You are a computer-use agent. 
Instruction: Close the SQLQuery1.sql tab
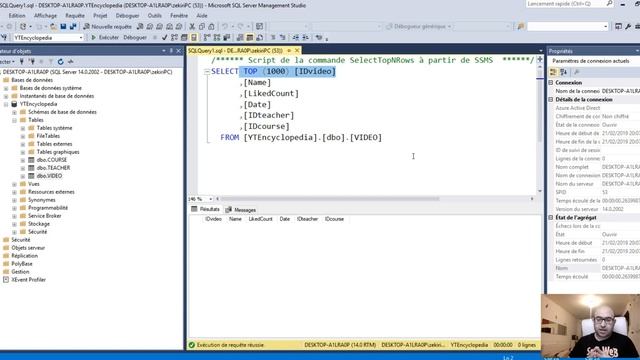coord(297,51)
